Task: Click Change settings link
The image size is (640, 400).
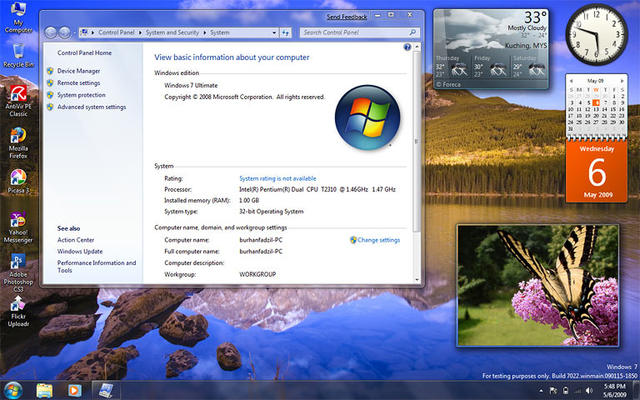Action: [378, 240]
